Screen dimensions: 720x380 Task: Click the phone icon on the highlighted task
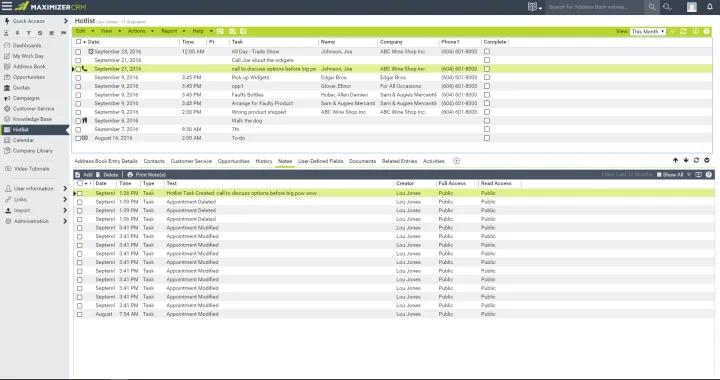click(84, 68)
